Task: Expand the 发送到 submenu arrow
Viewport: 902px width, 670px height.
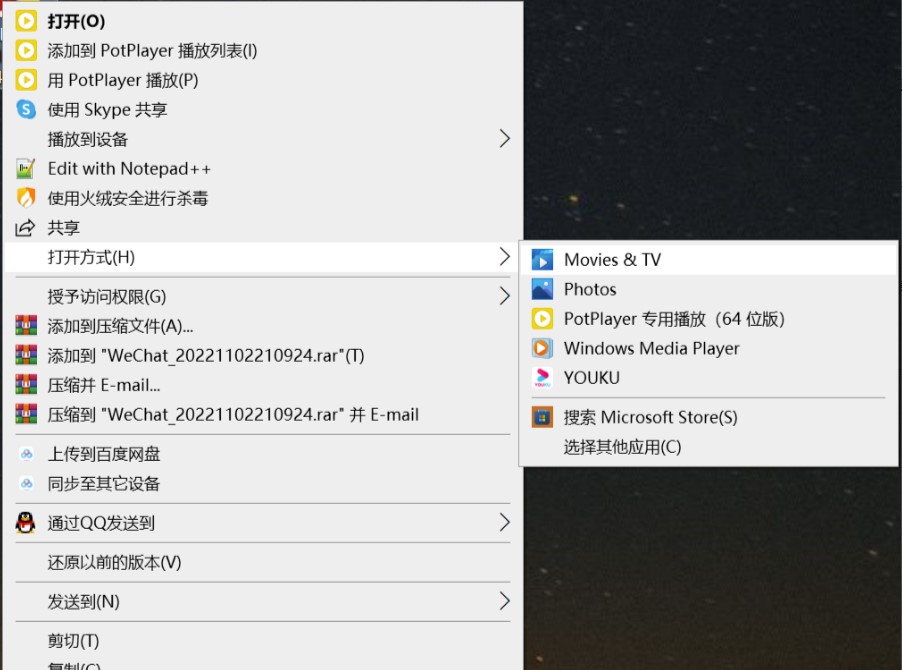Action: pyautogui.click(x=505, y=601)
